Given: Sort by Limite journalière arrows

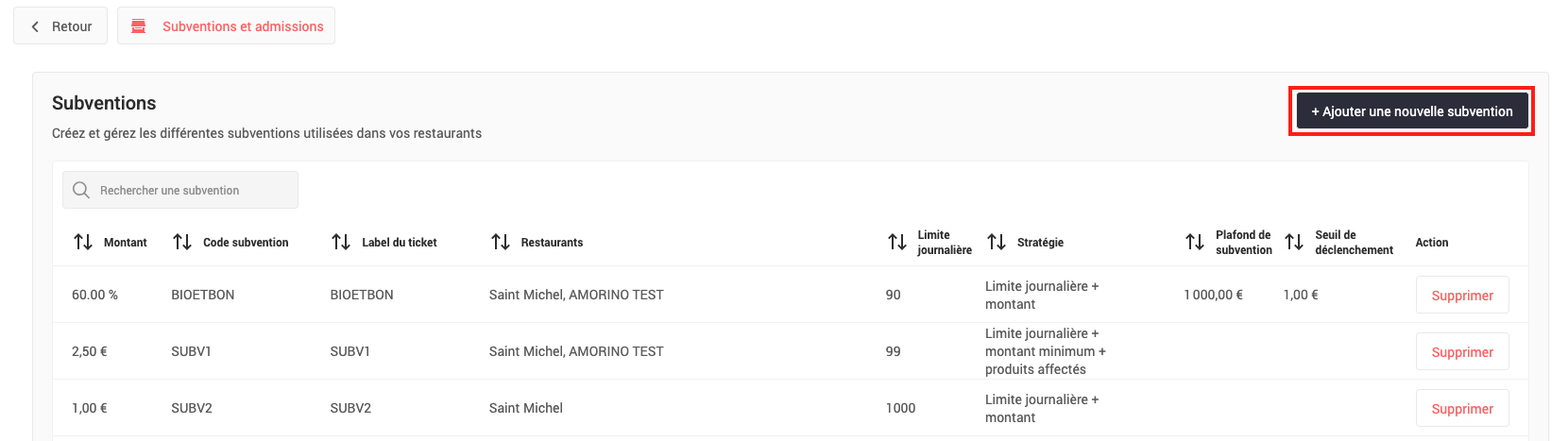Looking at the screenshot, I should pyautogui.click(x=897, y=243).
